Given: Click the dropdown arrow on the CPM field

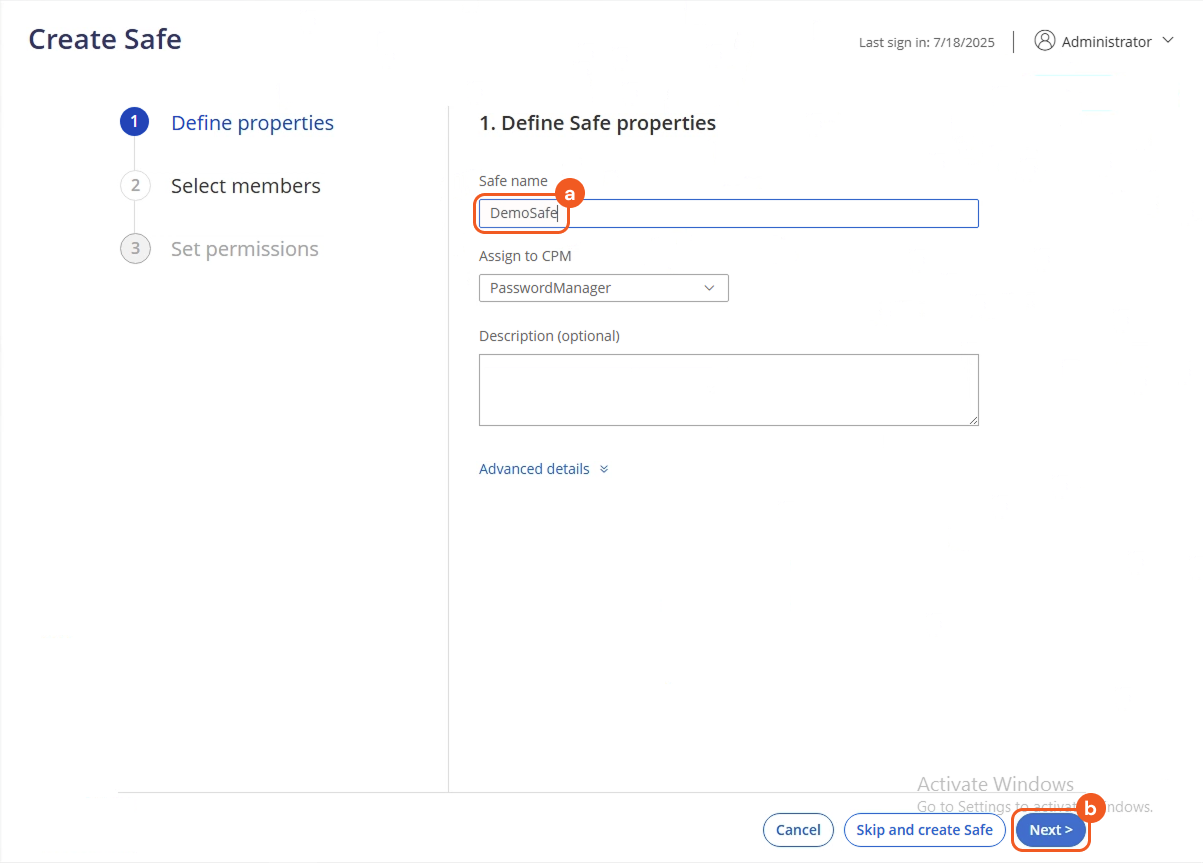Looking at the screenshot, I should coord(710,288).
